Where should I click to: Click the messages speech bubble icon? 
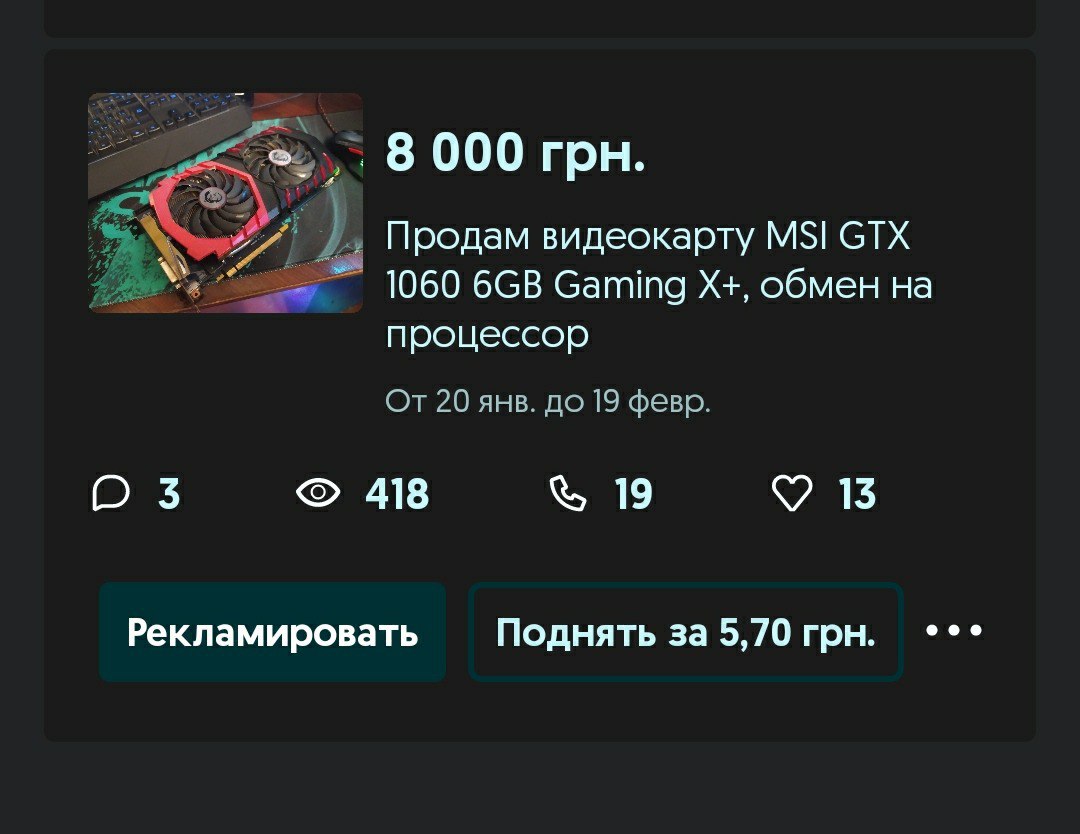coord(111,493)
